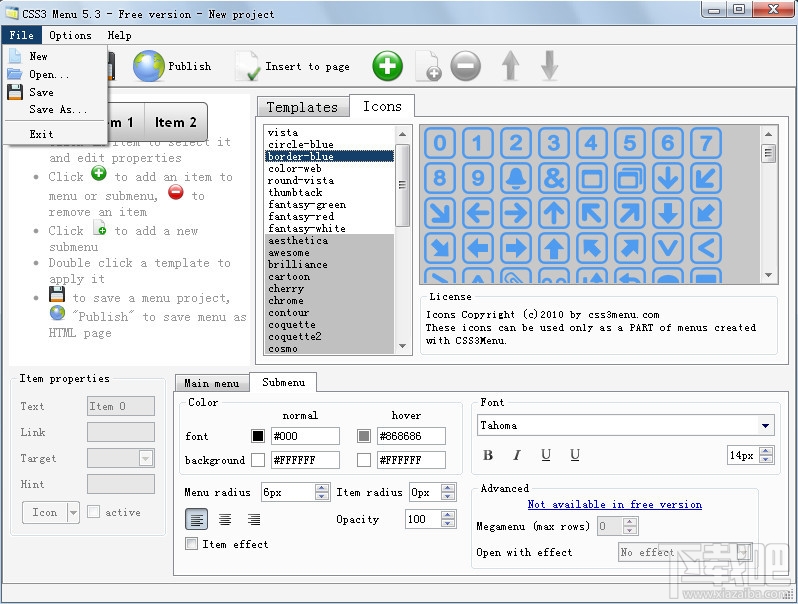Click the normal background color swatch

coord(258,460)
